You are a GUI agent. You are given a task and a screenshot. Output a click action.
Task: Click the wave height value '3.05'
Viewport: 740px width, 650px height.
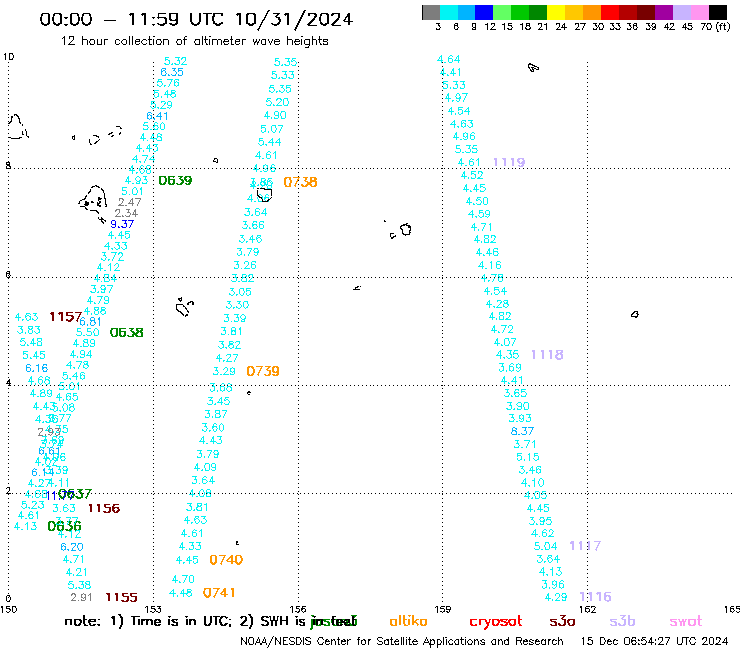tap(240, 292)
